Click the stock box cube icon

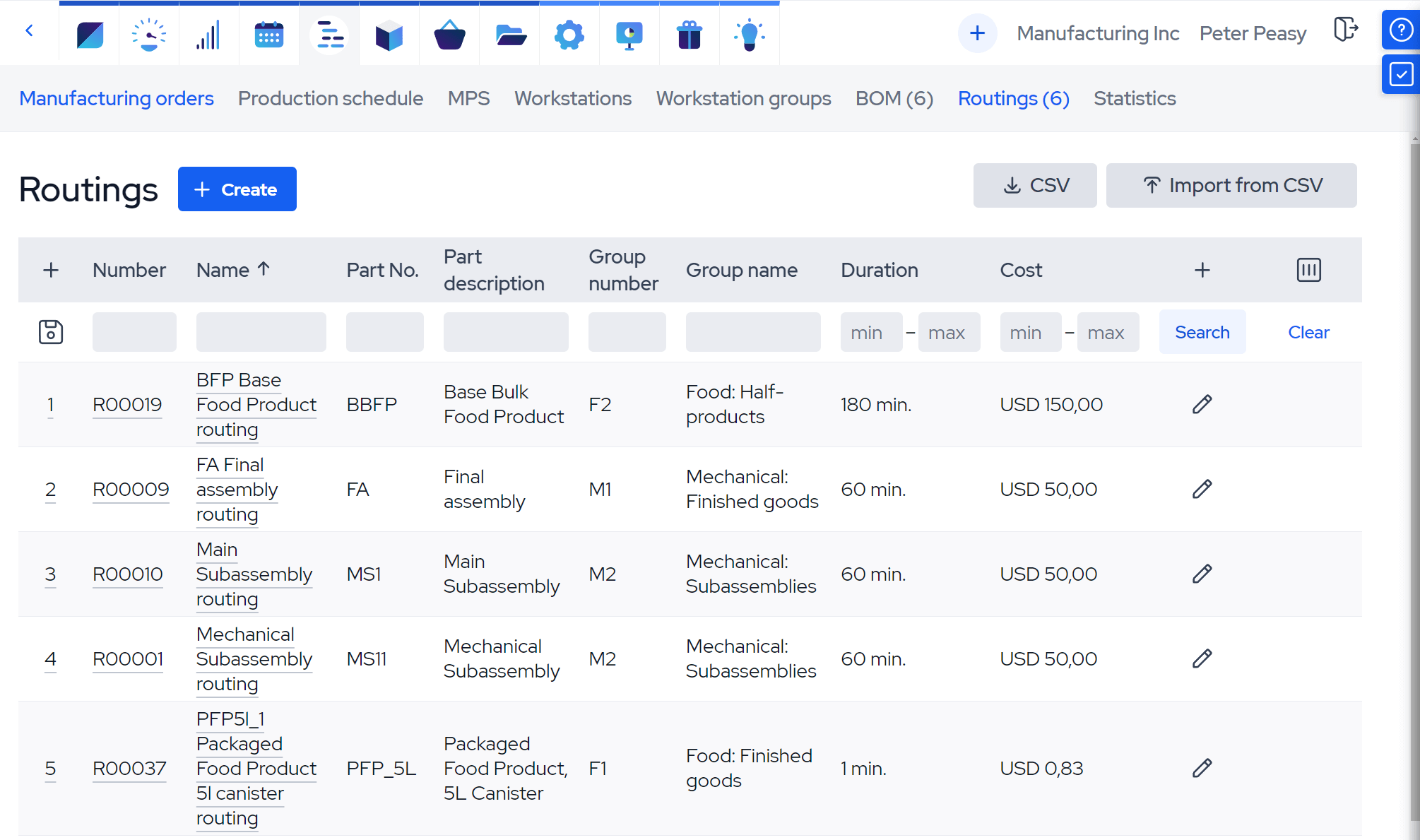pyautogui.click(x=389, y=34)
